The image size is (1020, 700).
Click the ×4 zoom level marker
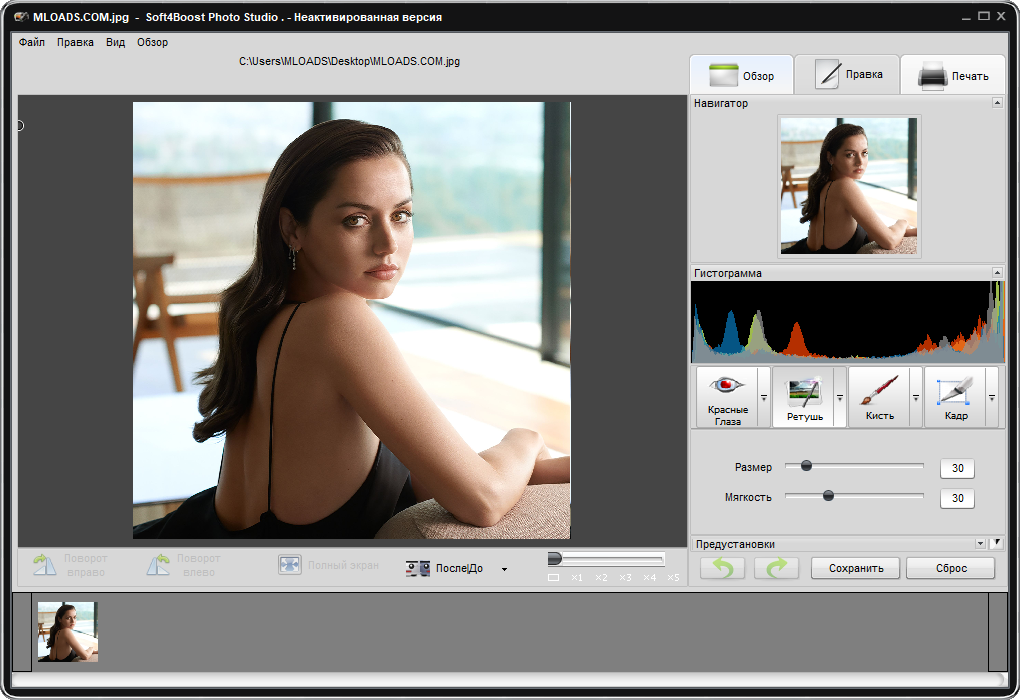pos(649,578)
